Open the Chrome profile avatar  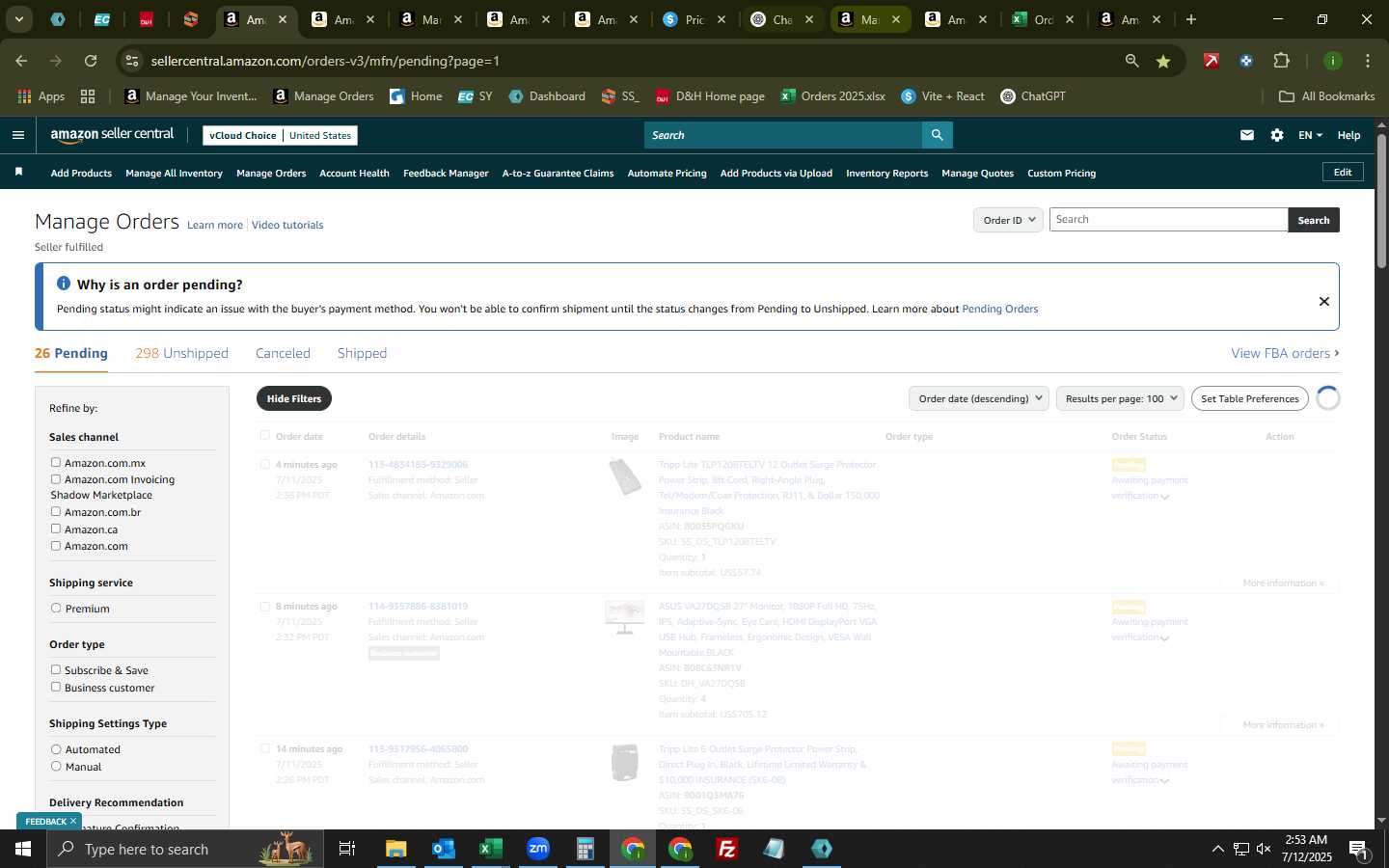1332,61
